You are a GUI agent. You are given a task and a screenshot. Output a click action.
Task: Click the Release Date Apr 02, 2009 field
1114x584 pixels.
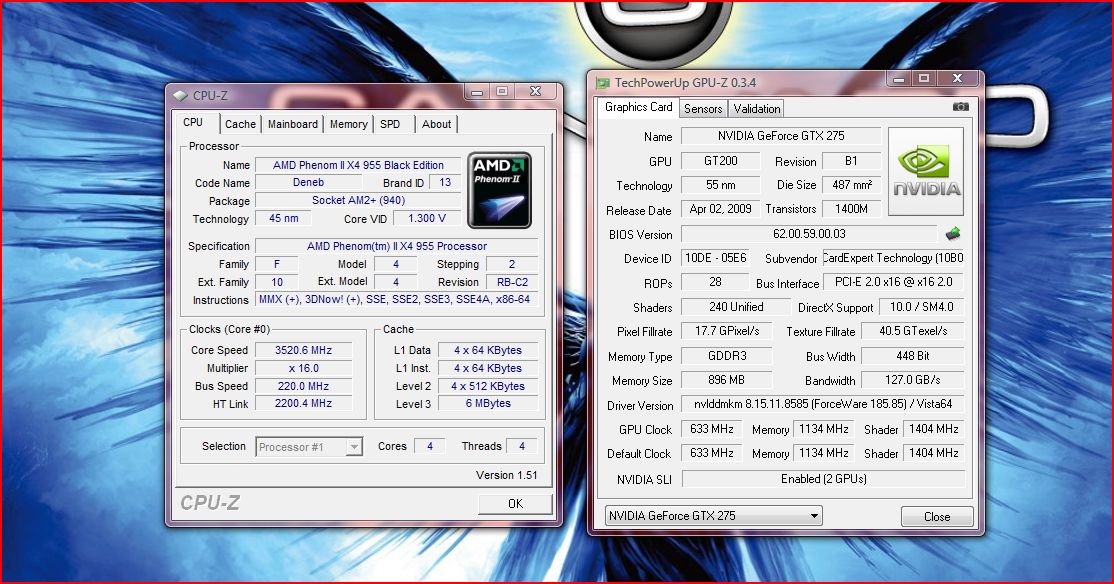720,209
